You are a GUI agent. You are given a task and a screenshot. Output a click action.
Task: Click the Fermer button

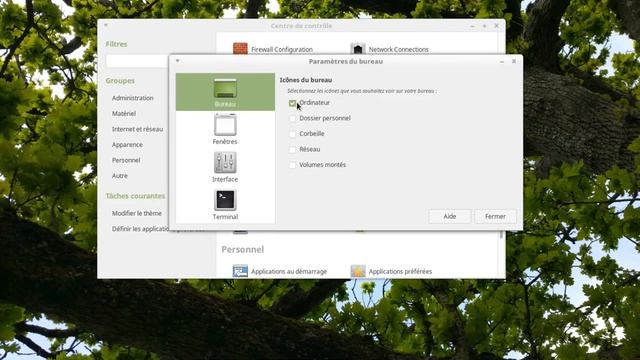(x=495, y=216)
